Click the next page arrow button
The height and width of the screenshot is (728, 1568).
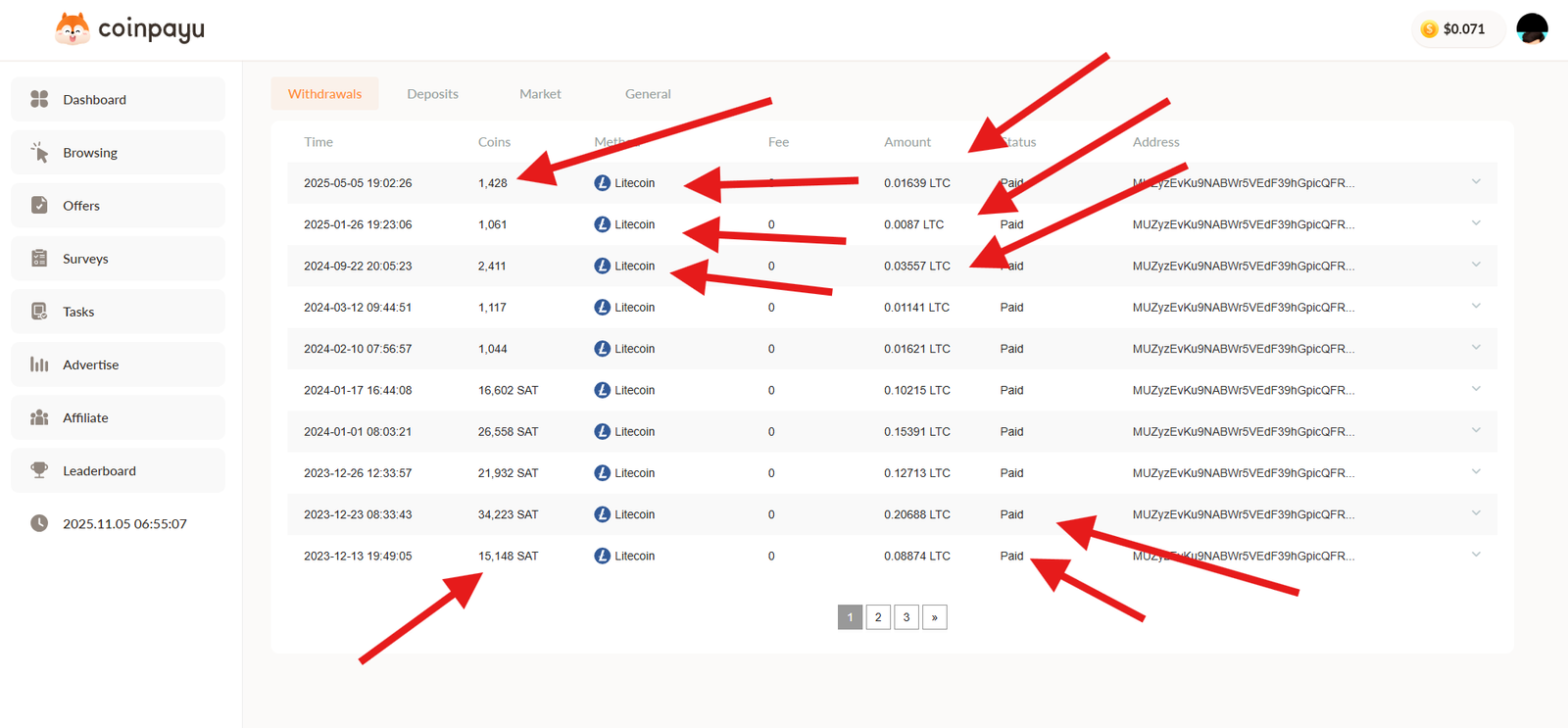pyautogui.click(x=935, y=617)
